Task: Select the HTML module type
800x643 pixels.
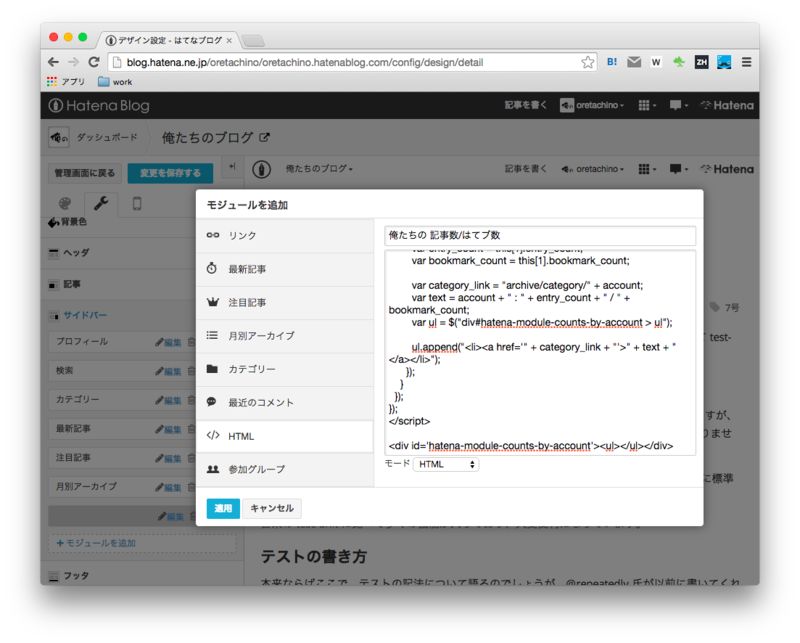Action: (x=285, y=436)
